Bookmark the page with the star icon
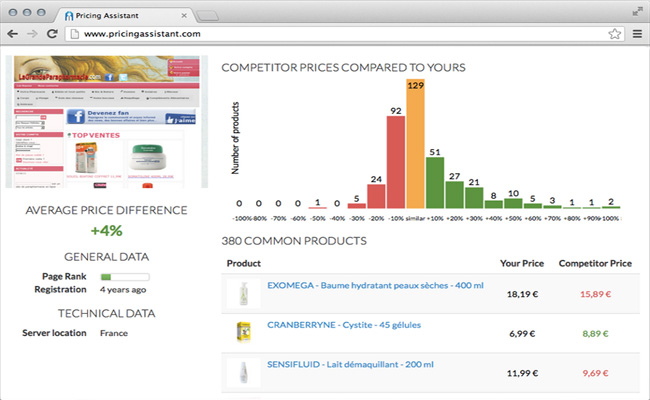Viewport: 650px width, 400px height. 615,34
